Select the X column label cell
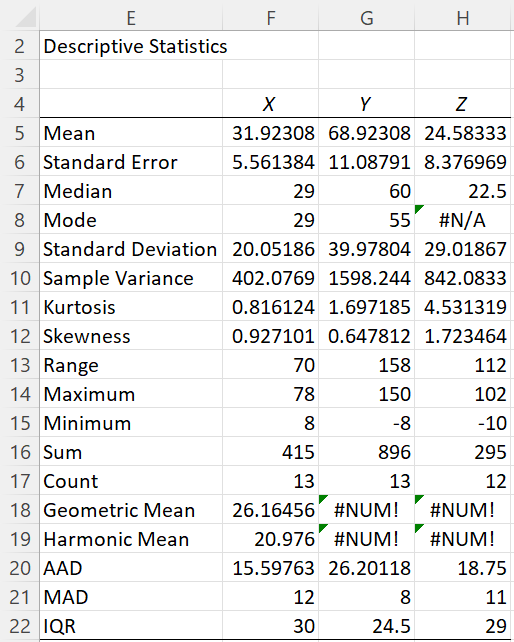 [x=271, y=104]
